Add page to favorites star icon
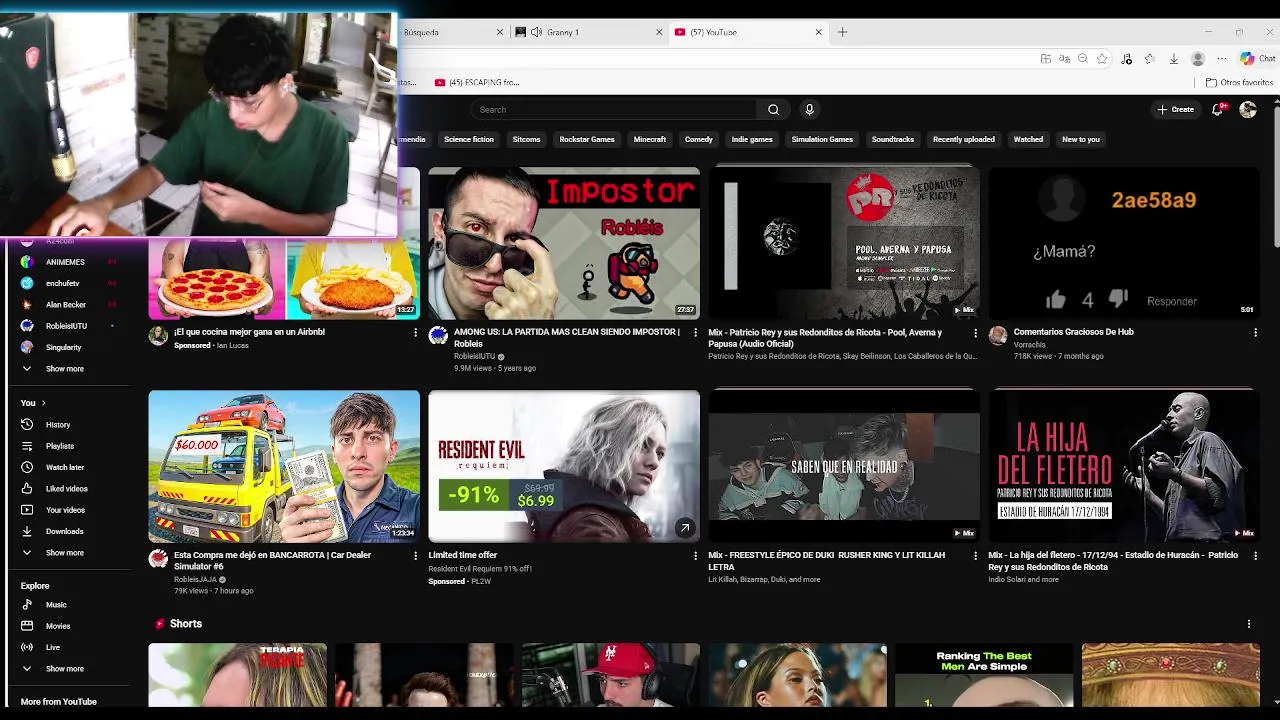The height and width of the screenshot is (720, 1280). click(1102, 59)
